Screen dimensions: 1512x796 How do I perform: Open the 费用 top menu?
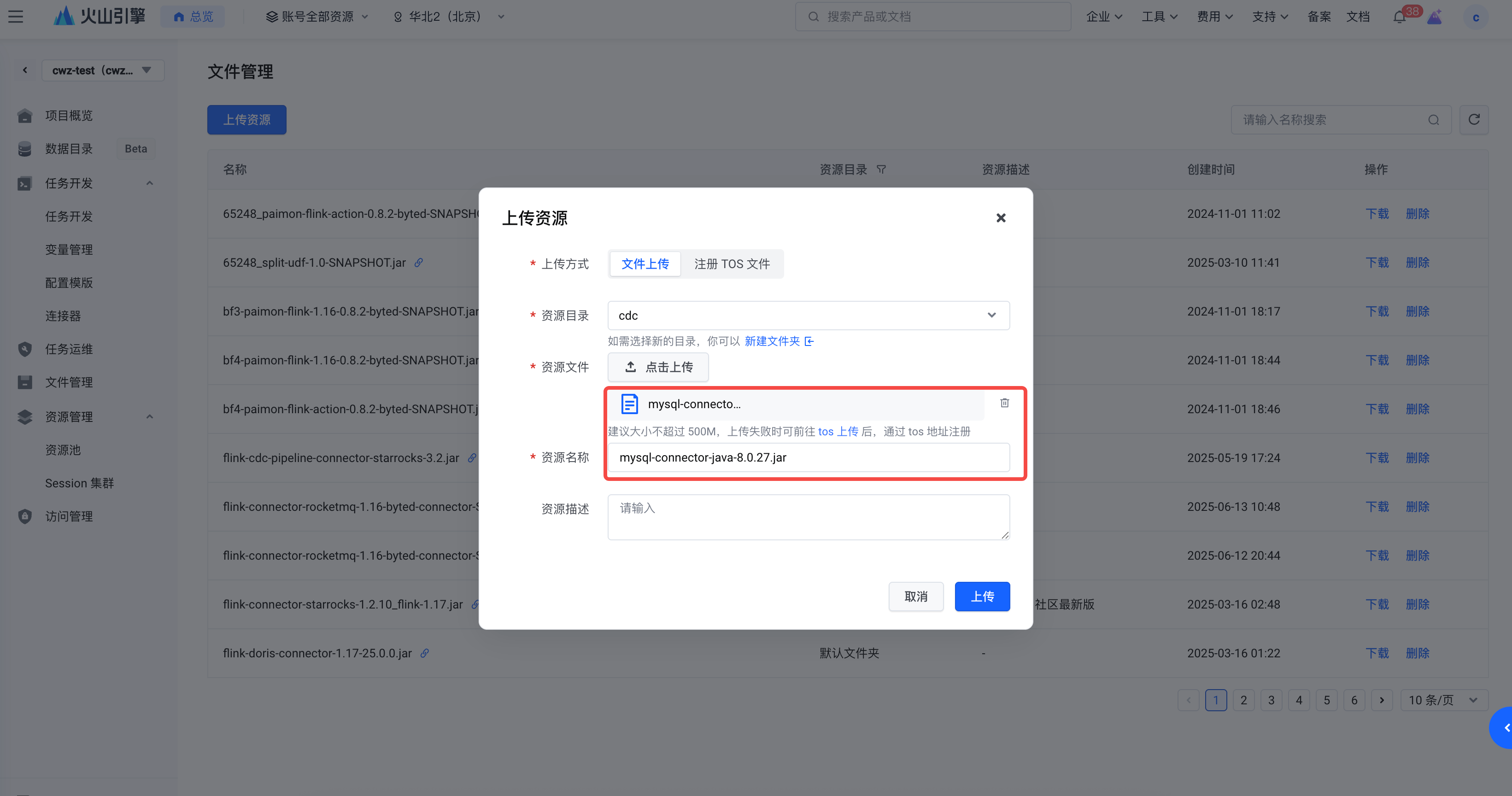(x=1214, y=17)
